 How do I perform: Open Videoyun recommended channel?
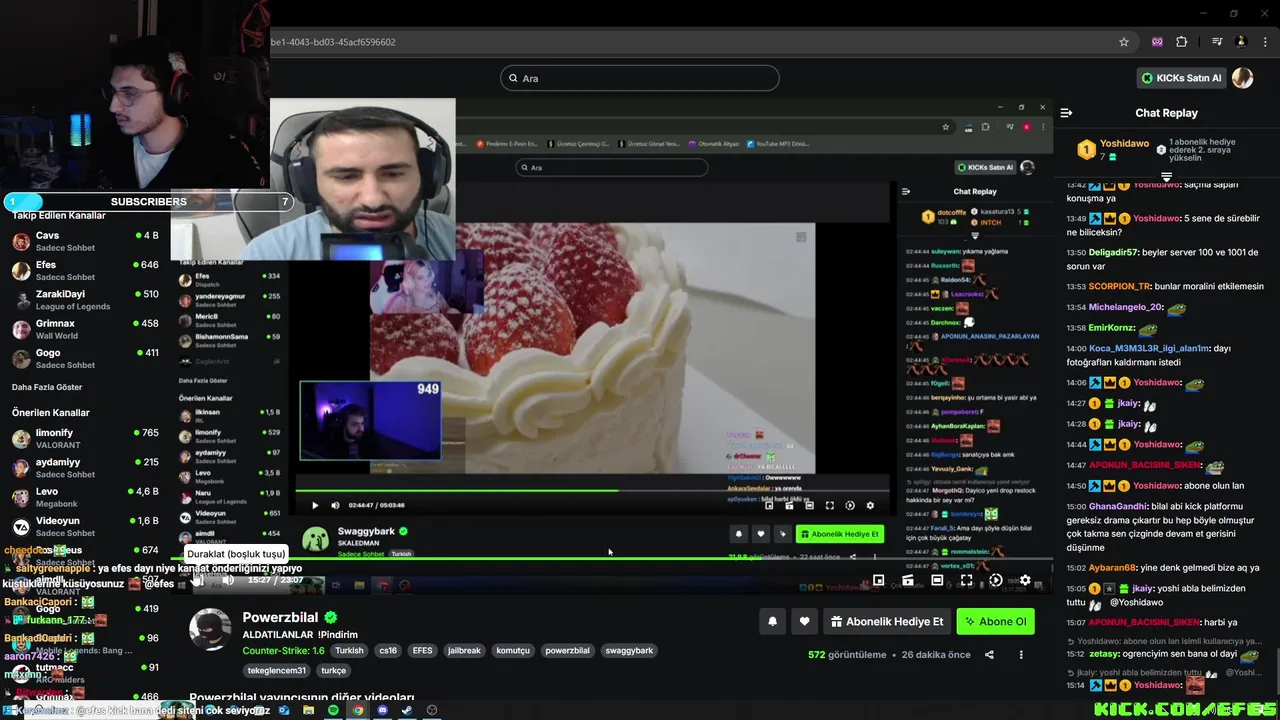(x=85, y=526)
